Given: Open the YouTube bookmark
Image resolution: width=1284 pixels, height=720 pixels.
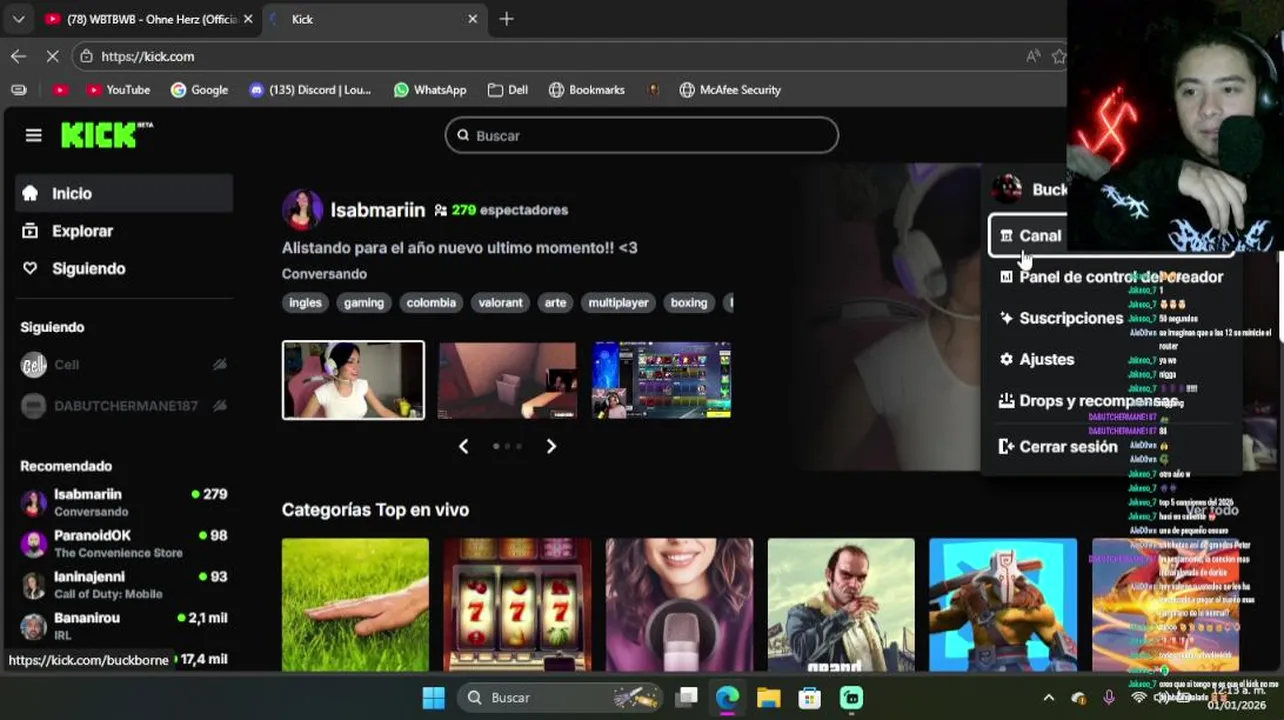Looking at the screenshot, I should pos(118,90).
